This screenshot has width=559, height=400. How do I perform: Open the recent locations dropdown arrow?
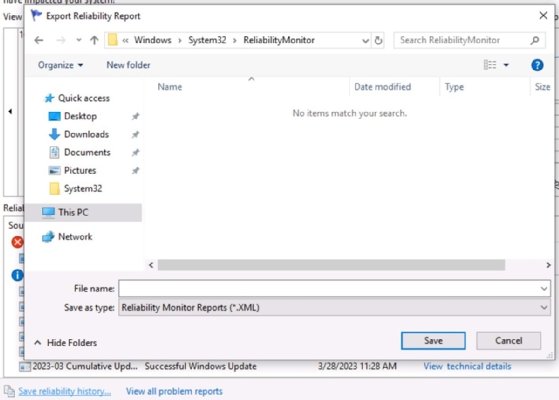click(x=79, y=40)
